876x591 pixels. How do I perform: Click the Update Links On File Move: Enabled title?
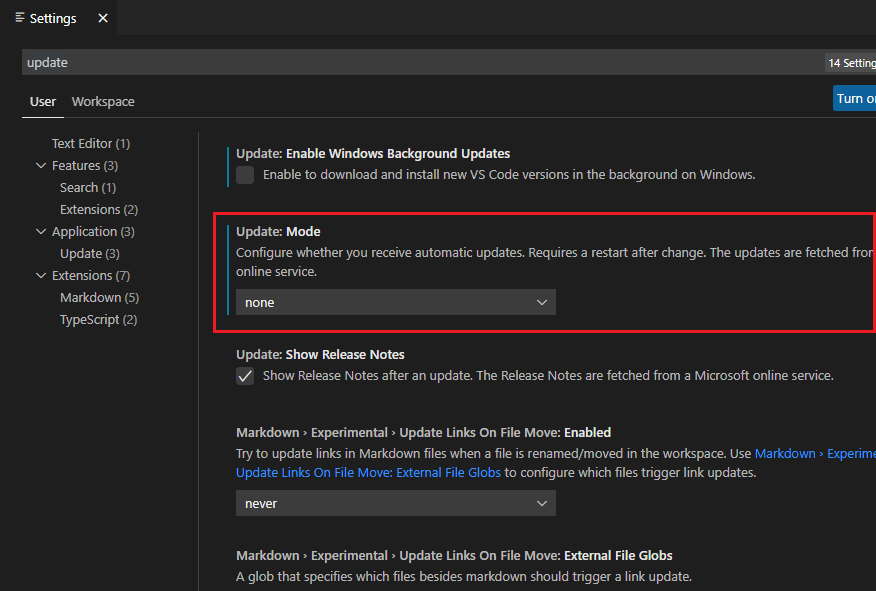click(423, 432)
